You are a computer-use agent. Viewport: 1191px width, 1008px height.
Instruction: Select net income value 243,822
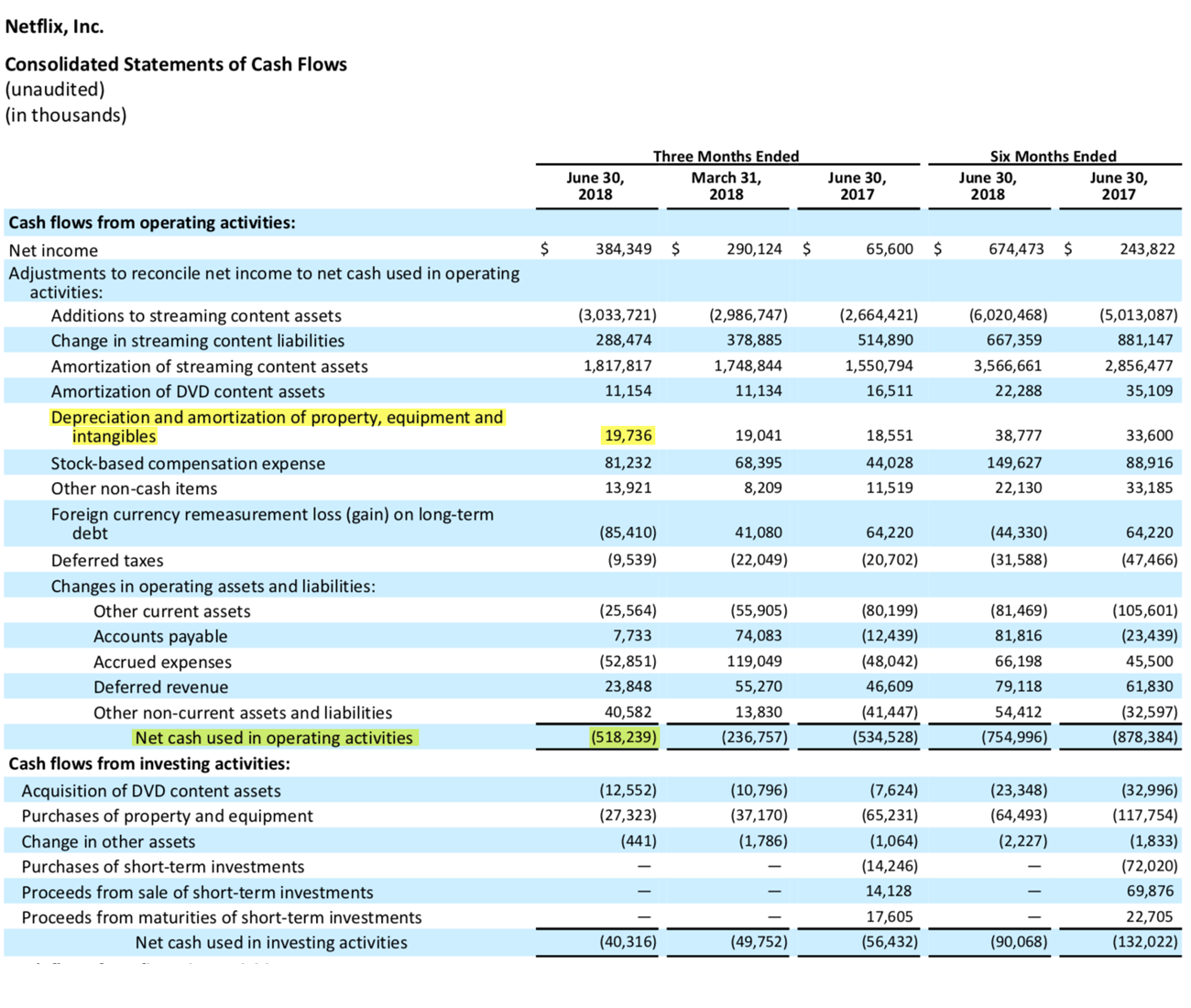click(1147, 249)
